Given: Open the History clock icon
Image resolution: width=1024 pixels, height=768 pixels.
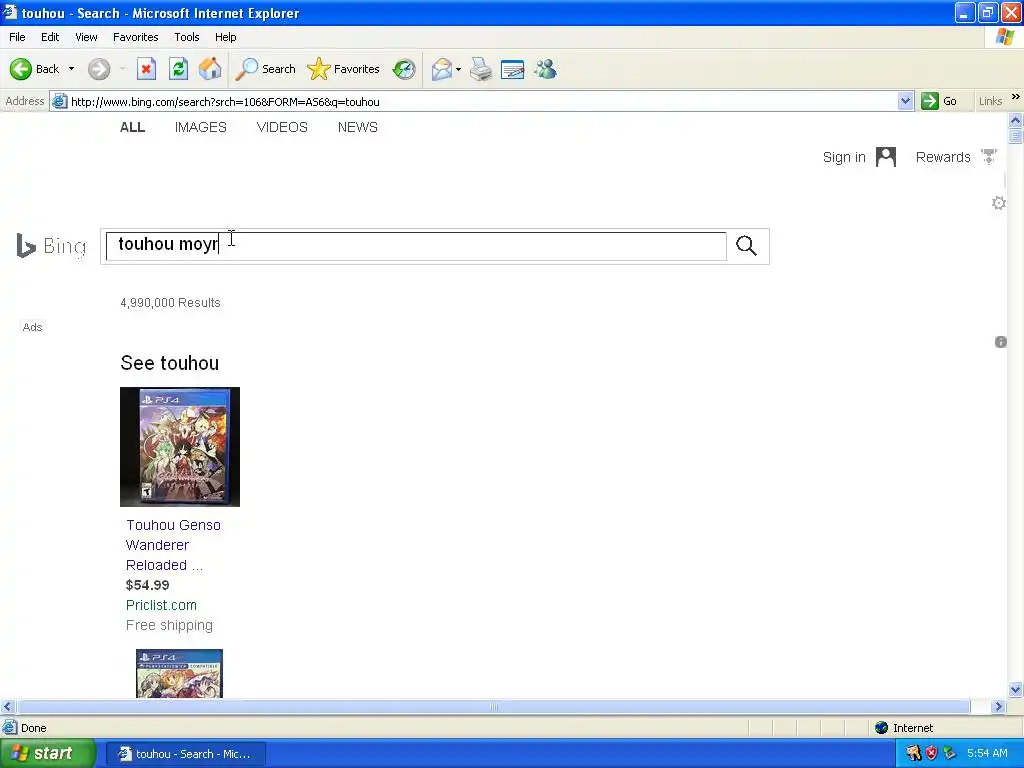Looking at the screenshot, I should 404,69.
